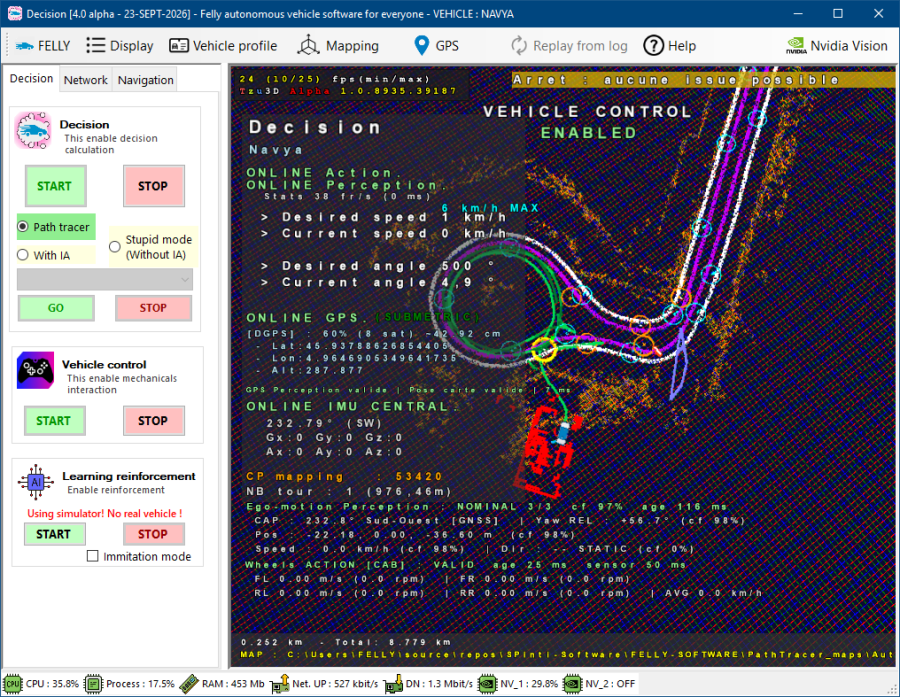Stop Vehicle control mechanical interaction

153,421
